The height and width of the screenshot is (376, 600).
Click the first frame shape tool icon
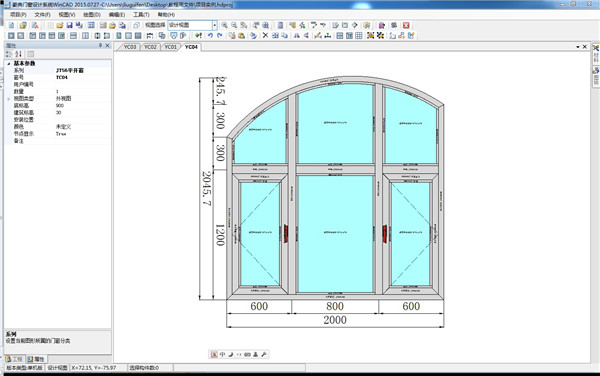(x=11, y=36)
